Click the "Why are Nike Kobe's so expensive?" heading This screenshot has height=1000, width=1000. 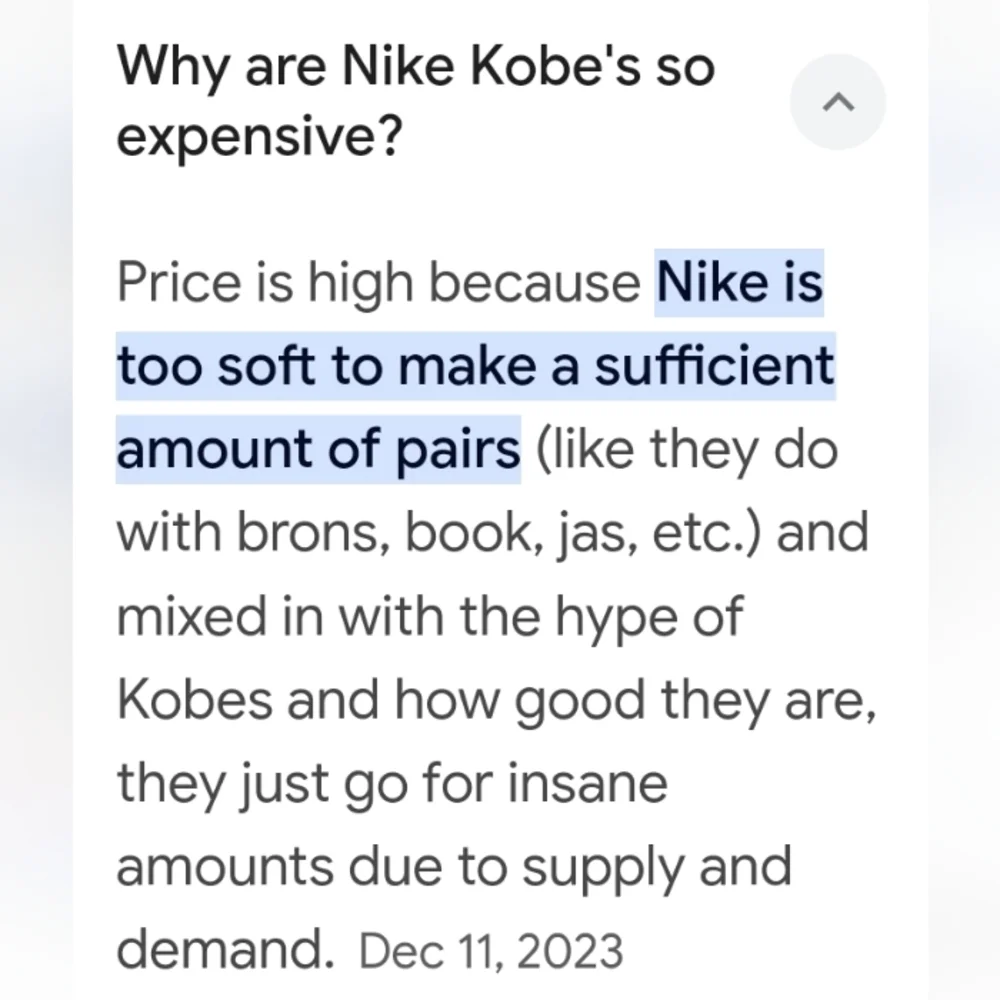415,102
